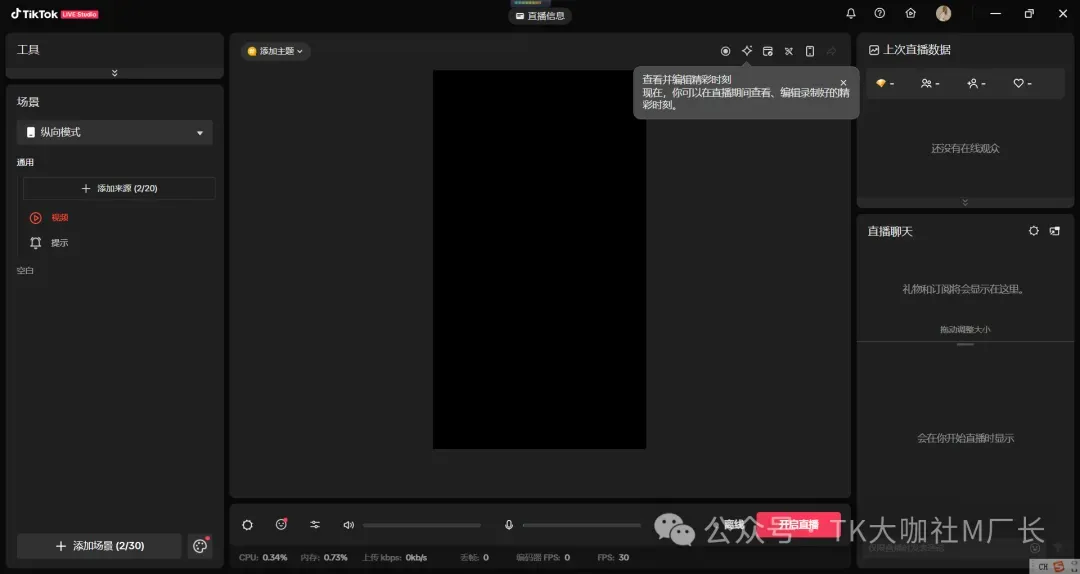The width and height of the screenshot is (1080, 574).
Task: Open the face effects icon in control bar
Action: [x=281, y=525]
